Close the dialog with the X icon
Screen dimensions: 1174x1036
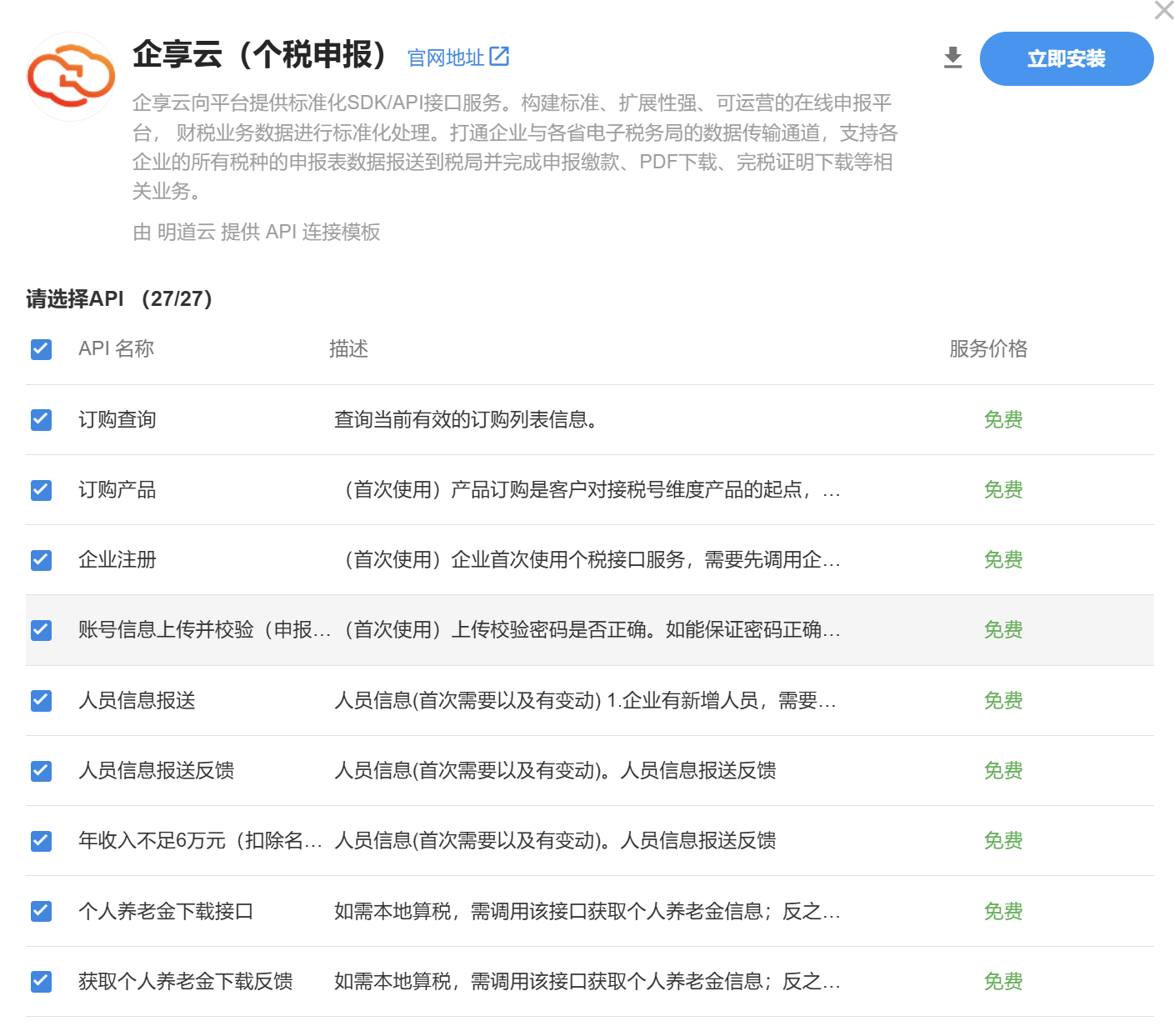(x=1163, y=11)
